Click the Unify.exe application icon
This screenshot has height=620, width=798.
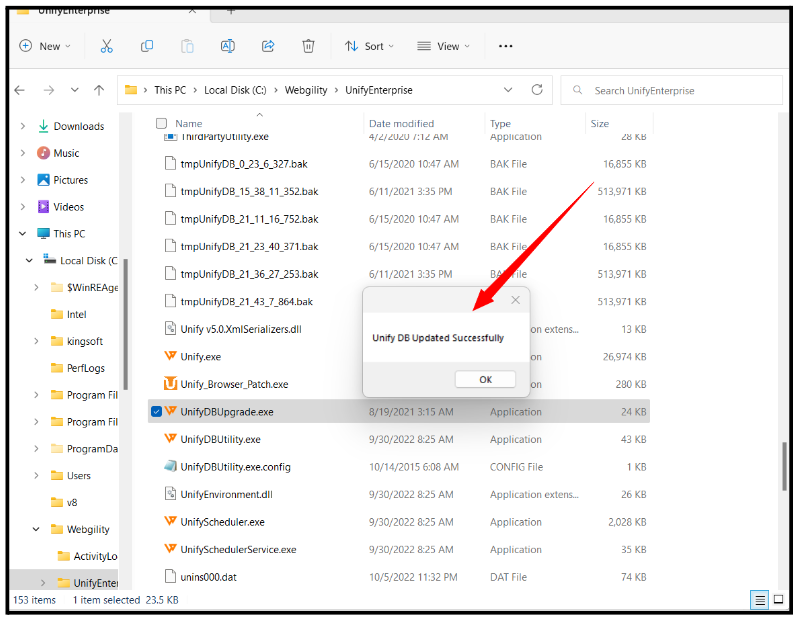pyautogui.click(x=170, y=356)
